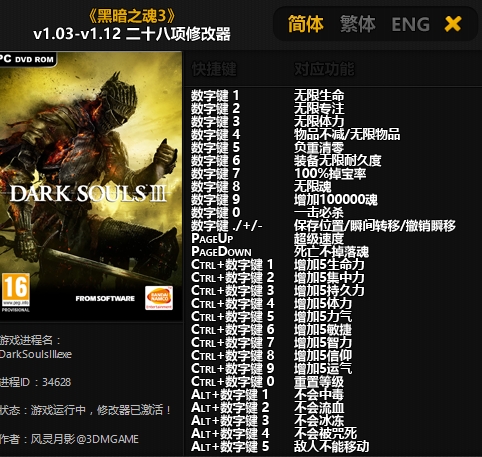
Task: Click 重置等级 function label
Action: [x=319, y=381]
